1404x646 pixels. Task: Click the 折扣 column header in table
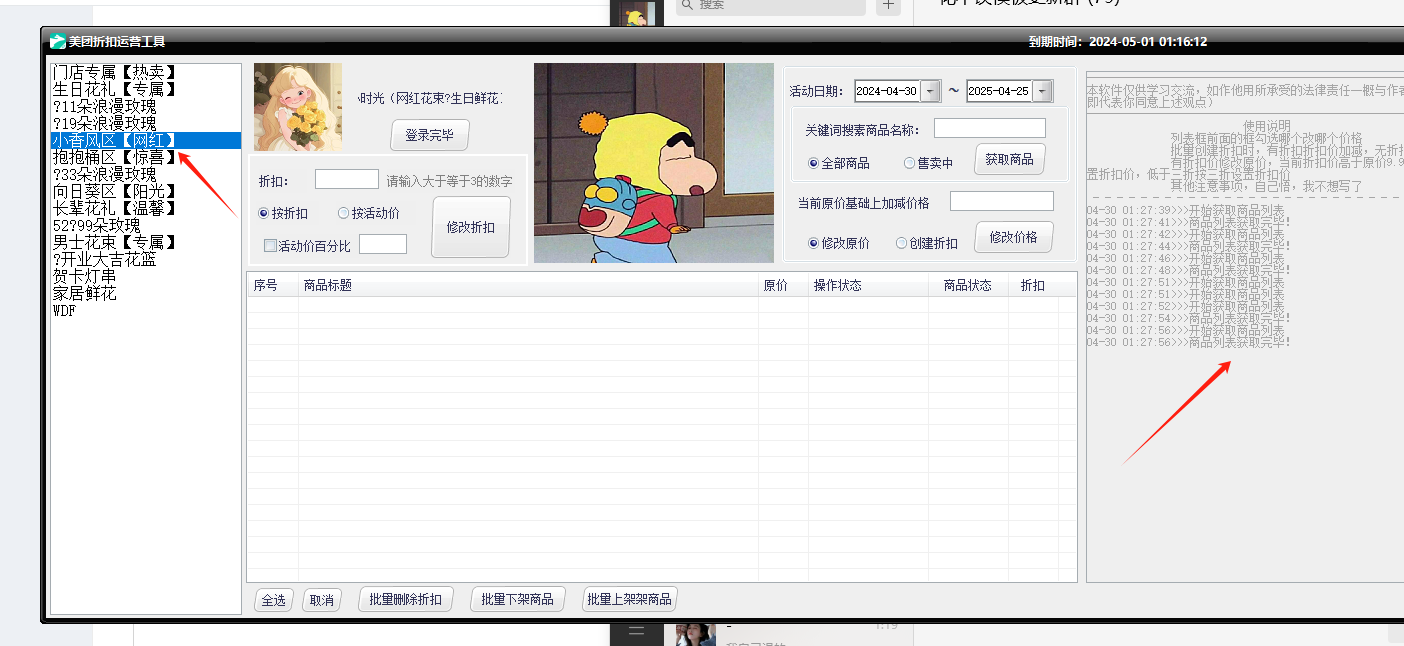pos(1033,285)
